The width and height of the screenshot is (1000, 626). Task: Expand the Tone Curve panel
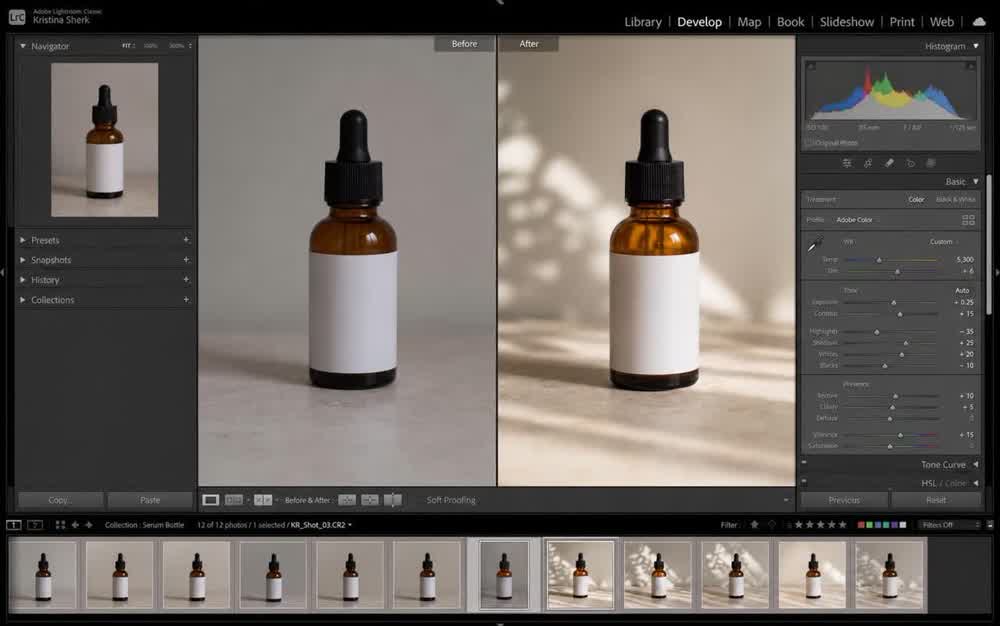tap(976, 465)
